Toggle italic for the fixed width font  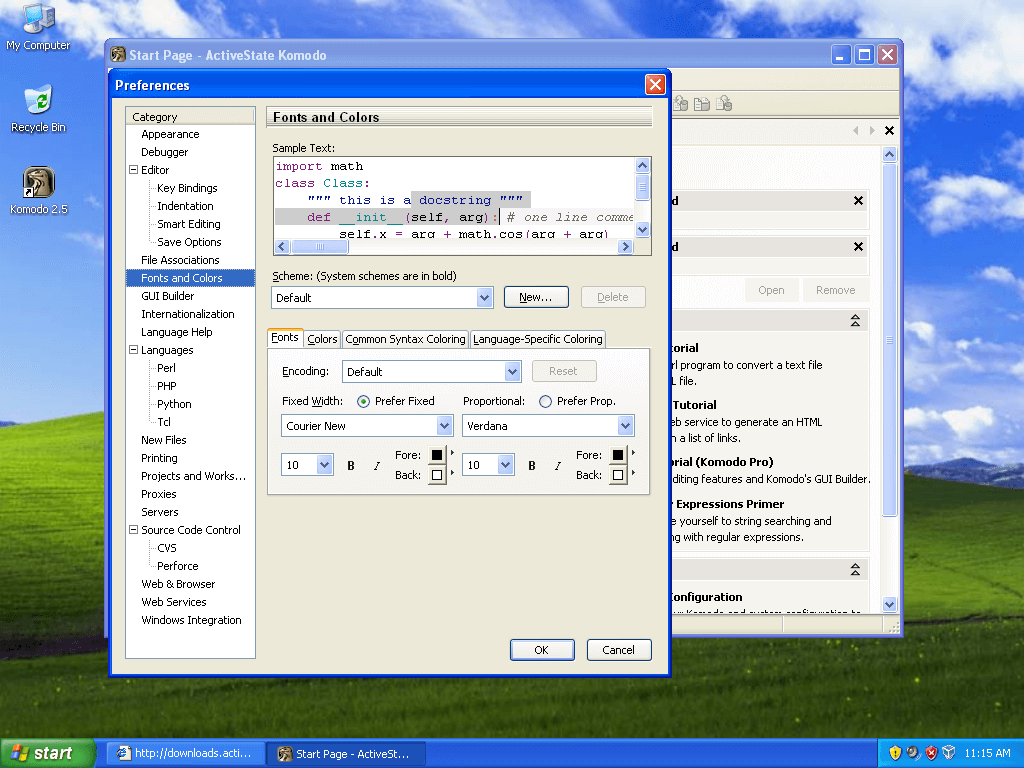pos(376,466)
